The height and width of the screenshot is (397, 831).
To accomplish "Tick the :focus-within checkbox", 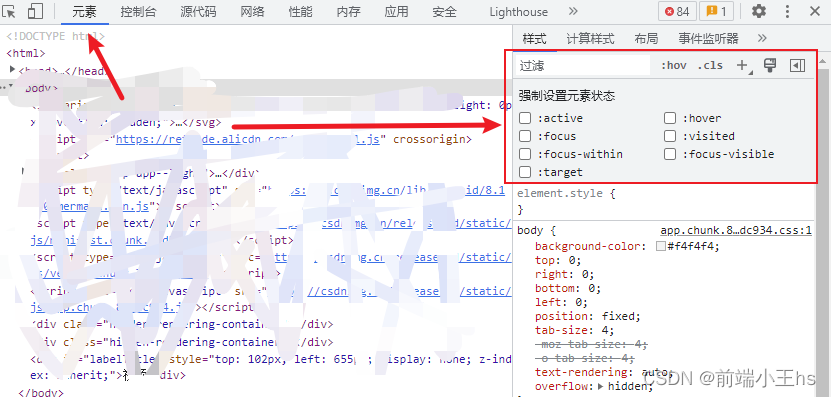I will pyautogui.click(x=525, y=154).
